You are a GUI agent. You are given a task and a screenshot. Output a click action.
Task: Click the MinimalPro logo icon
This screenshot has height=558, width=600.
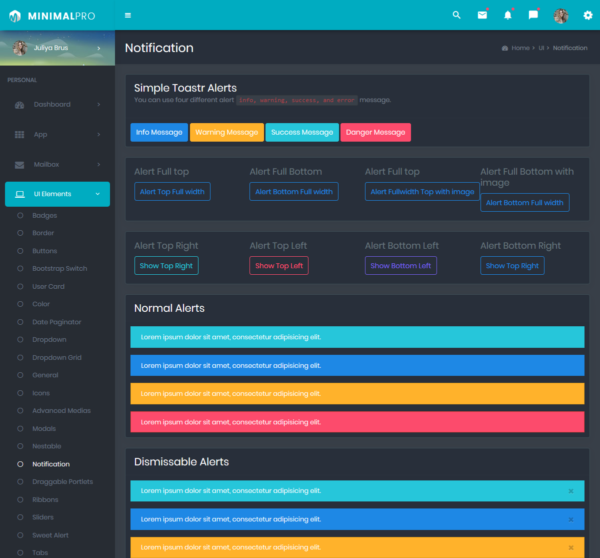click(x=15, y=16)
